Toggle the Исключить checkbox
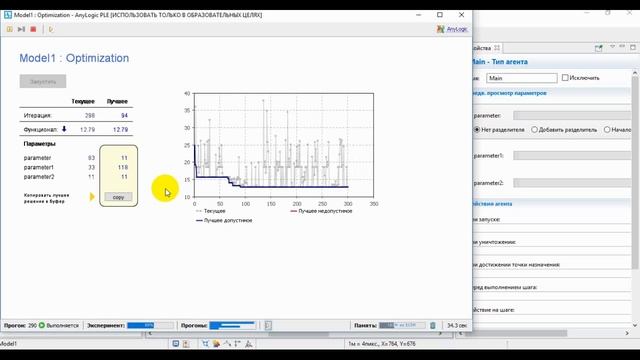Viewport: 640px width, 360px height. pyautogui.click(x=565, y=78)
